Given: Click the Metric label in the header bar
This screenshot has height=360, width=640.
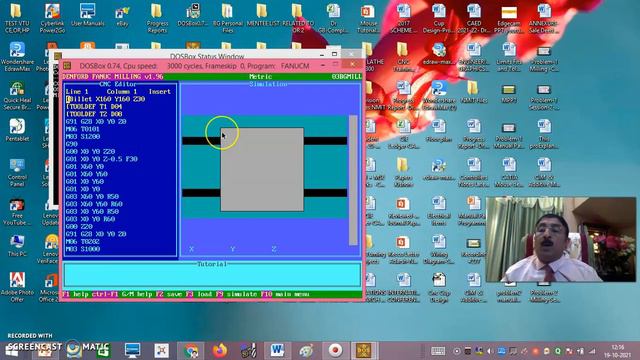Looking at the screenshot, I should coord(260,77).
